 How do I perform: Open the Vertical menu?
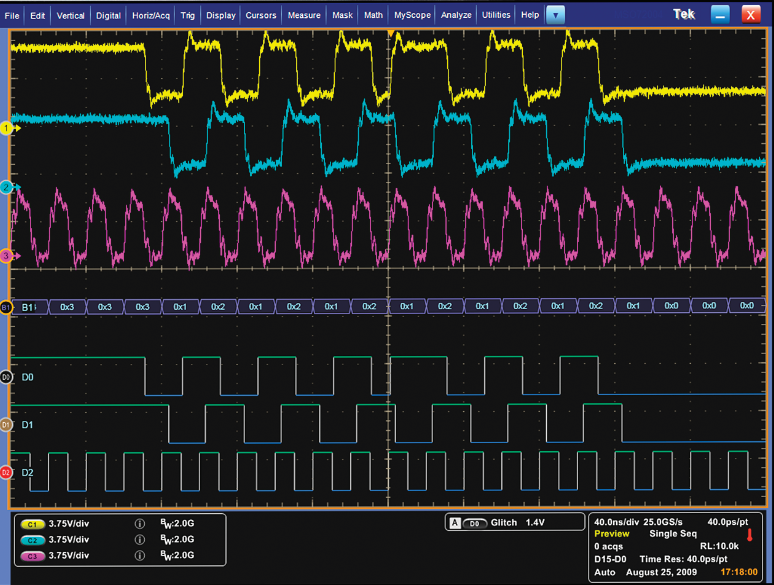tap(71, 15)
